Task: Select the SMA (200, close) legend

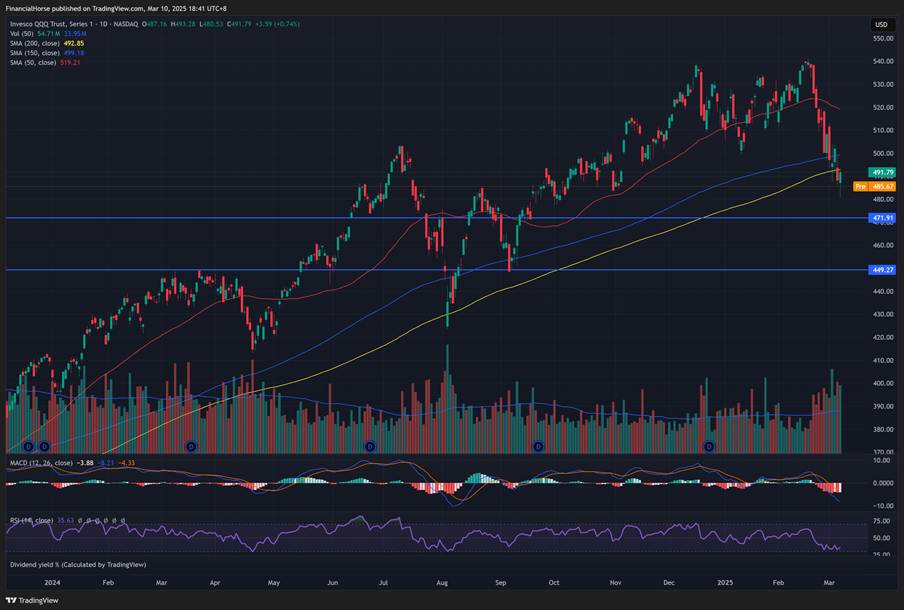Action: point(35,43)
